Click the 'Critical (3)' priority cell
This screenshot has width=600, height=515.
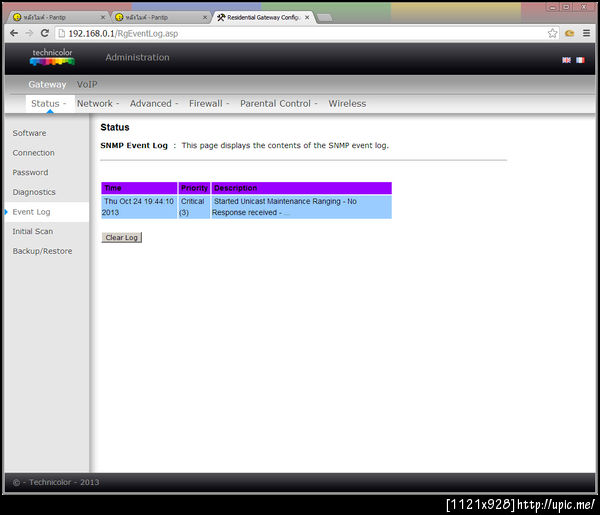pos(194,207)
